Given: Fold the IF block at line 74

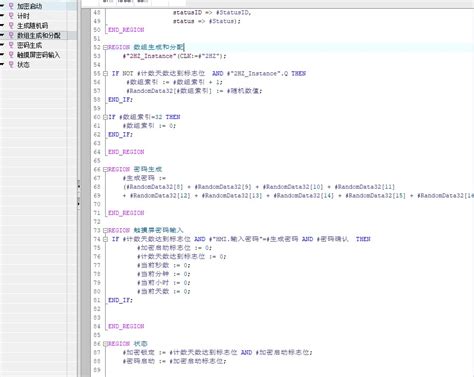Looking at the screenshot, I should coord(105,239).
